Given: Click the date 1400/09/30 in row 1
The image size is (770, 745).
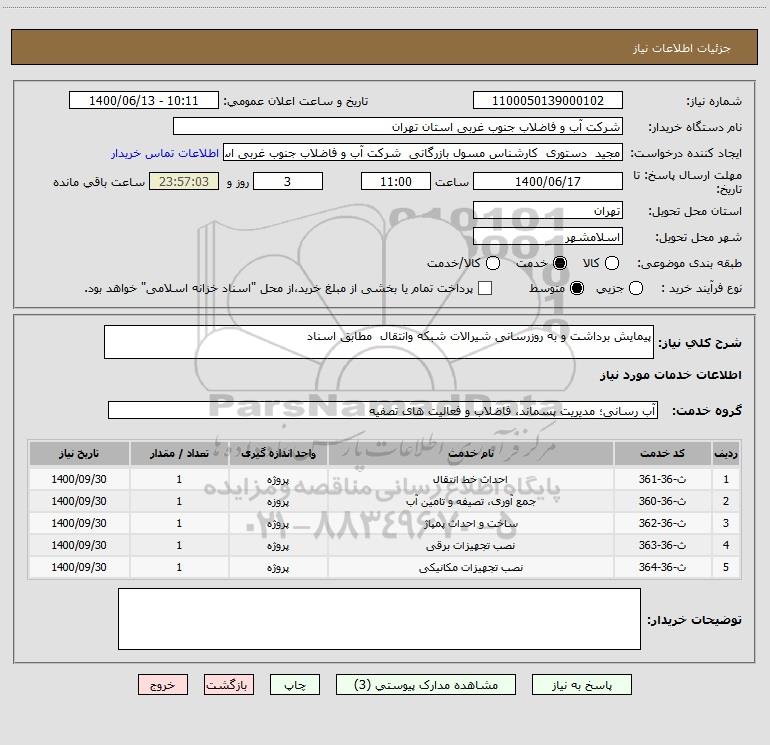Looking at the screenshot, I should tap(79, 479).
